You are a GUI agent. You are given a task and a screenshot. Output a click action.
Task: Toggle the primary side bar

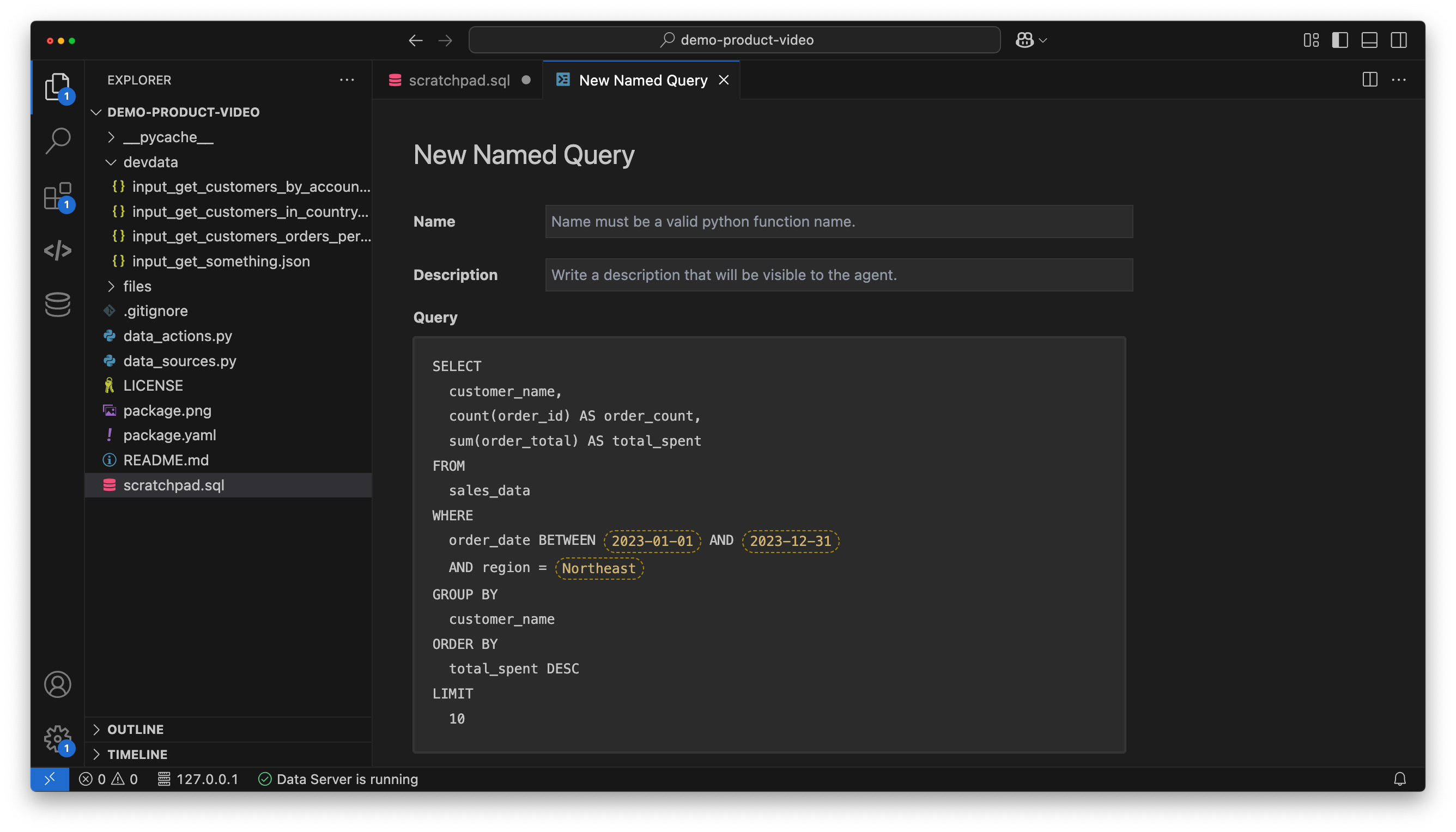(x=1340, y=40)
